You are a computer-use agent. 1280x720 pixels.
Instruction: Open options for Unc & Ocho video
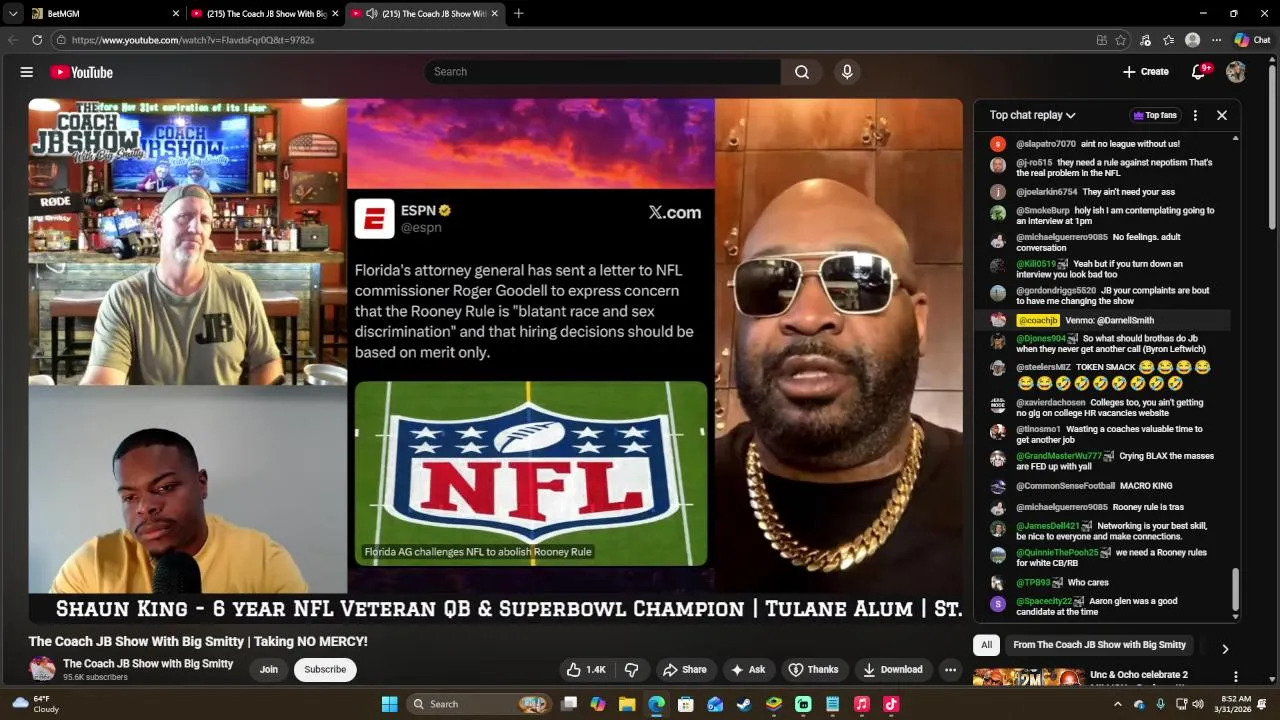coord(1236,677)
